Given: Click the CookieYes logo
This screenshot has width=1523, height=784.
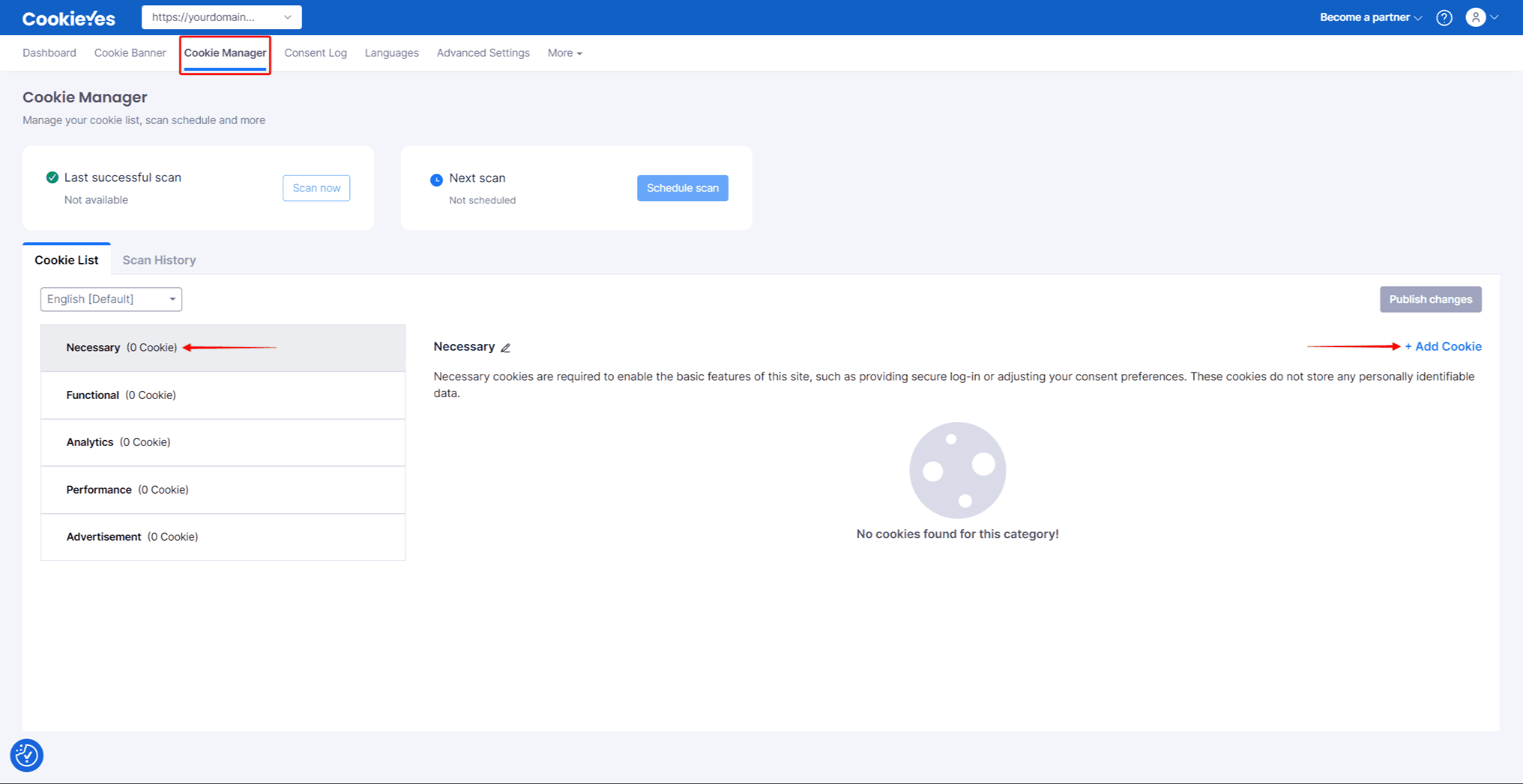Looking at the screenshot, I should [x=68, y=17].
